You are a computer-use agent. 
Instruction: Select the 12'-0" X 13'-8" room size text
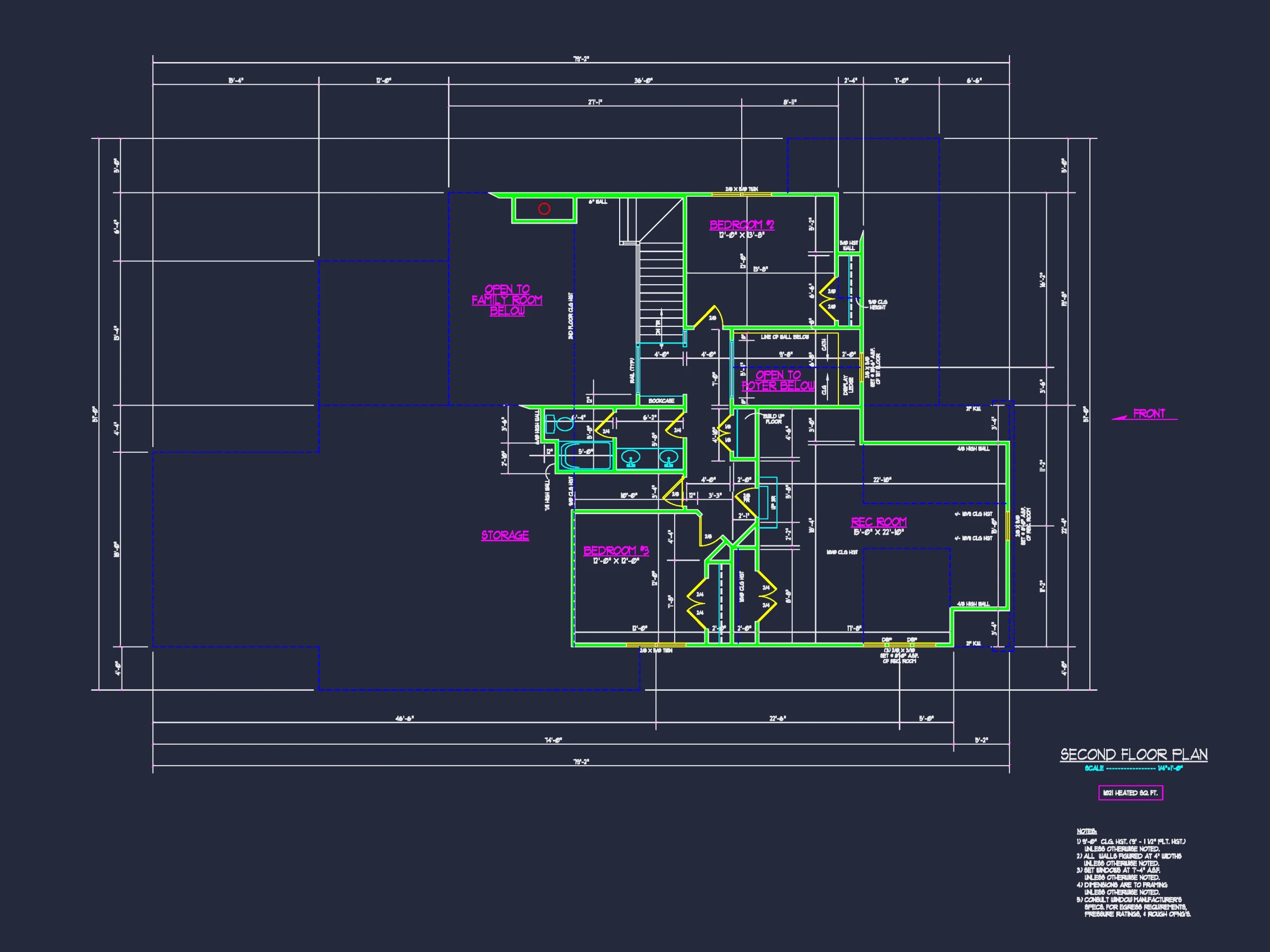click(x=741, y=236)
